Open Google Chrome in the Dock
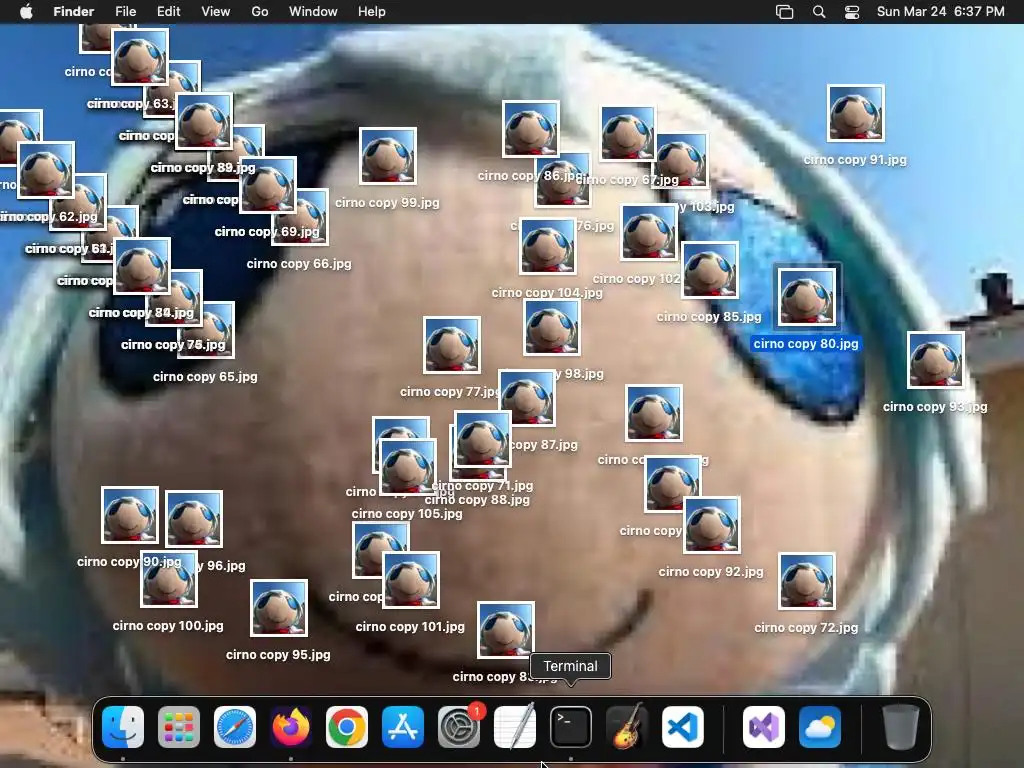Image resolution: width=1024 pixels, height=768 pixels. tap(347, 727)
